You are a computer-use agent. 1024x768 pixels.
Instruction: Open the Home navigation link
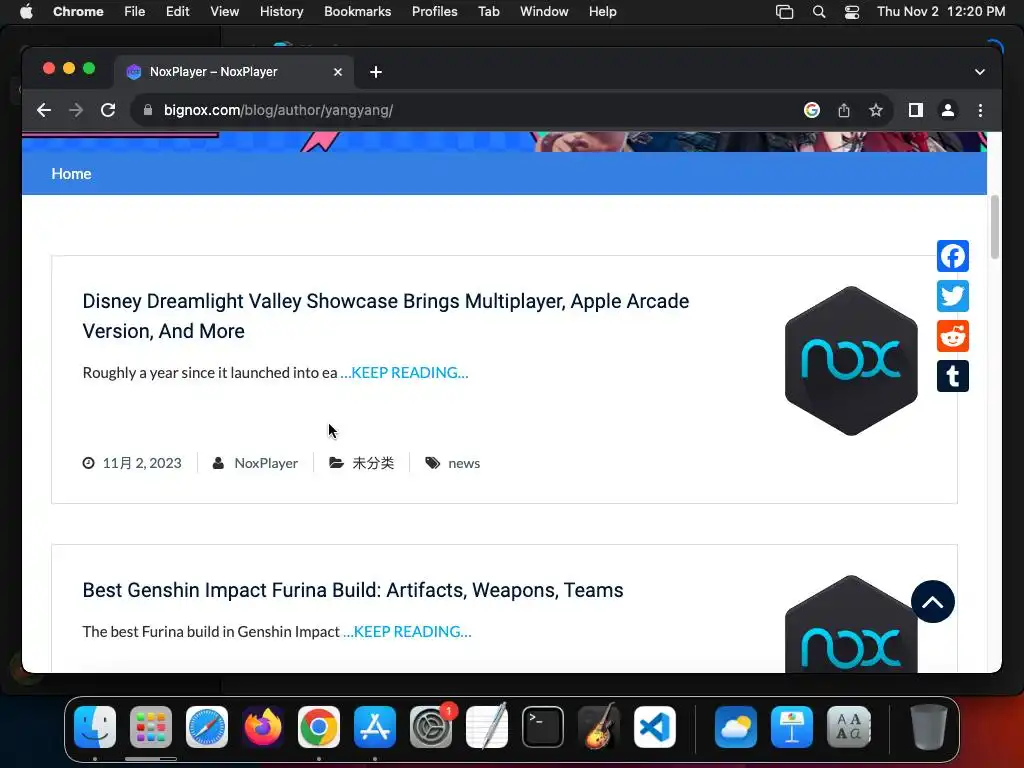coord(71,174)
